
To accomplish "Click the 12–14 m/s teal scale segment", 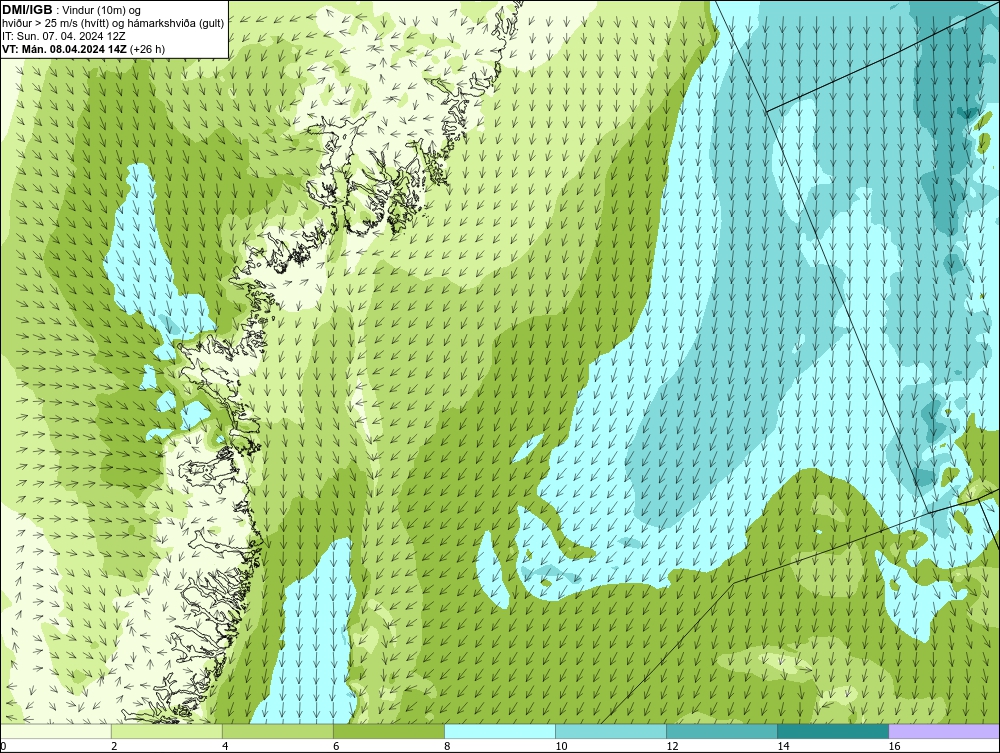I will point(722,731).
